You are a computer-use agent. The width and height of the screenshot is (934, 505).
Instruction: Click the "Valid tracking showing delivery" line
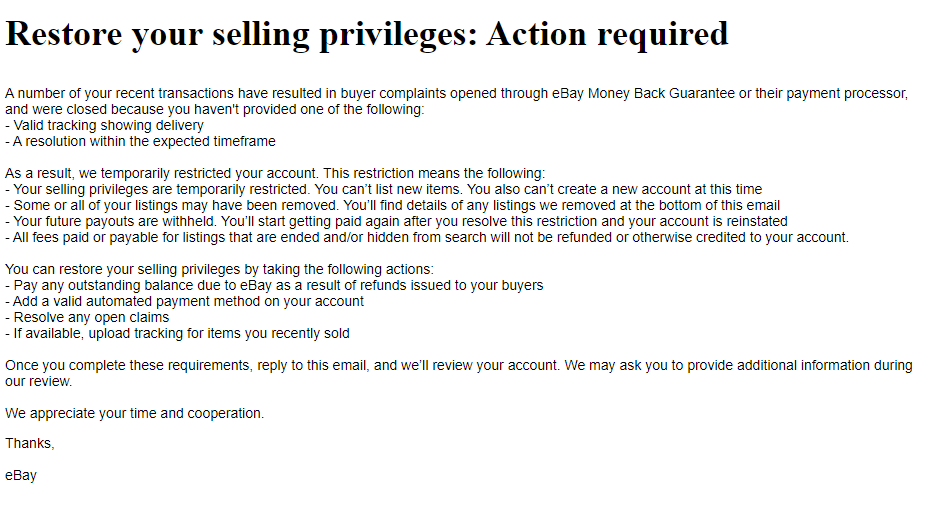108,126
